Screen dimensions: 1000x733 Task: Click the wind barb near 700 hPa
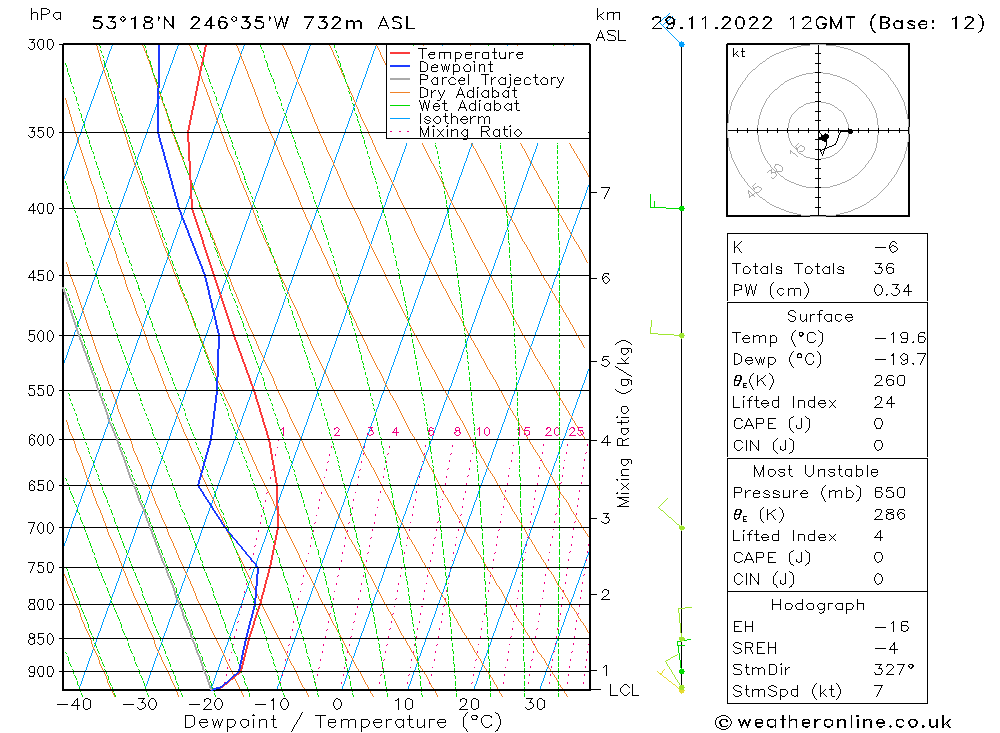[x=670, y=517]
